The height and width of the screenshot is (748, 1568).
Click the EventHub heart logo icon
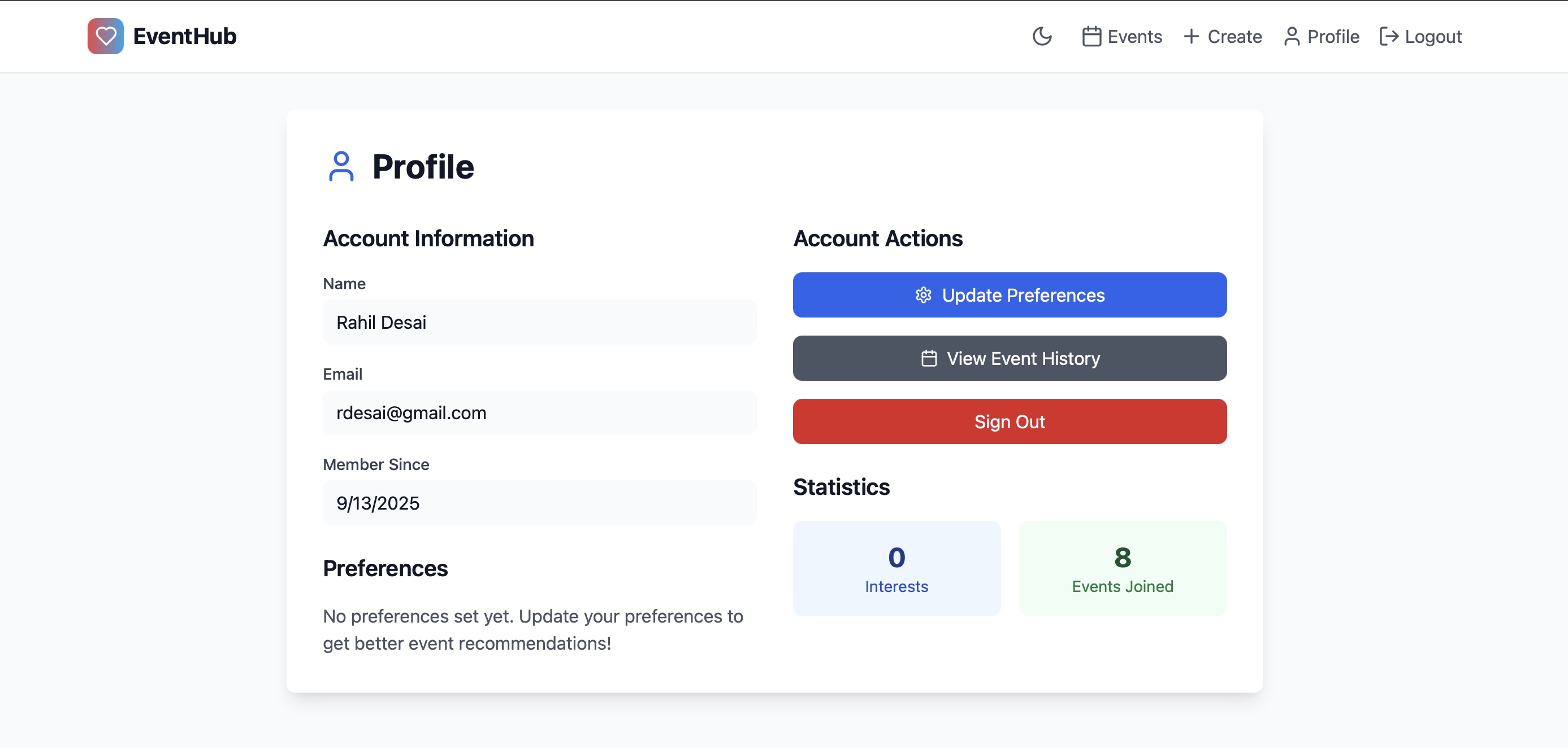click(x=105, y=37)
